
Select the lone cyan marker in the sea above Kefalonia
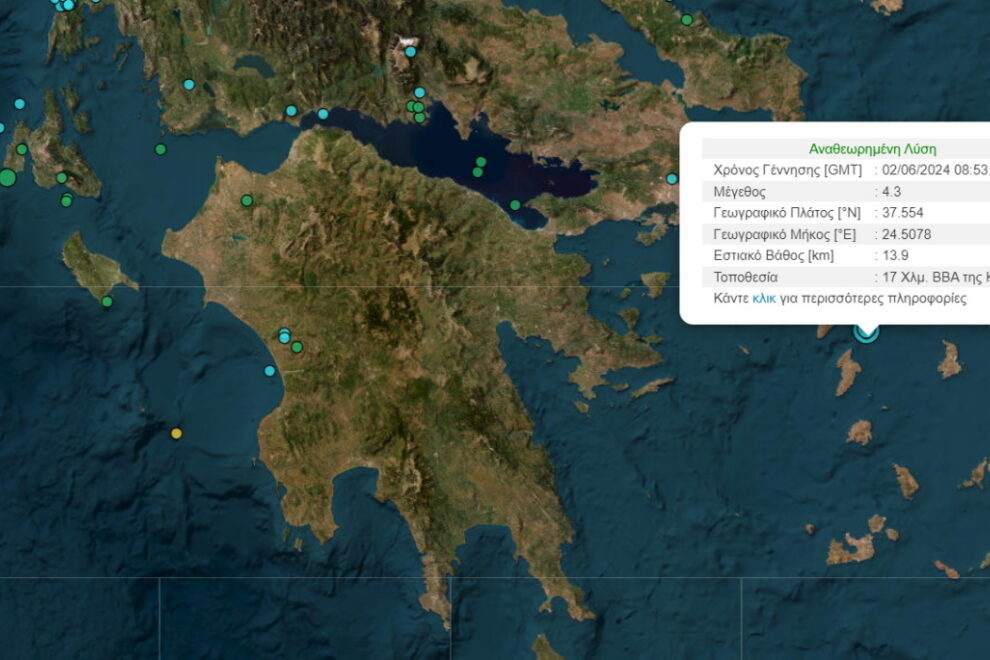point(20,104)
